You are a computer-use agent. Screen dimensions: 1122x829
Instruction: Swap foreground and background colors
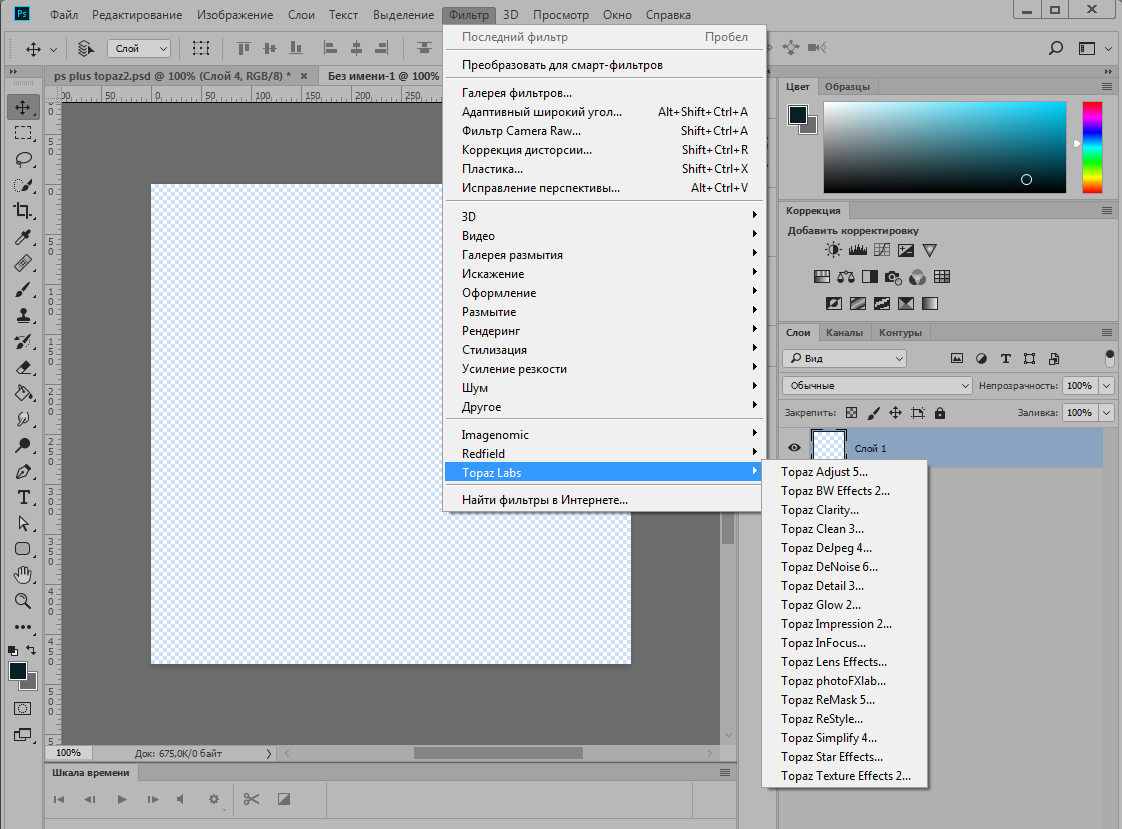[31, 649]
